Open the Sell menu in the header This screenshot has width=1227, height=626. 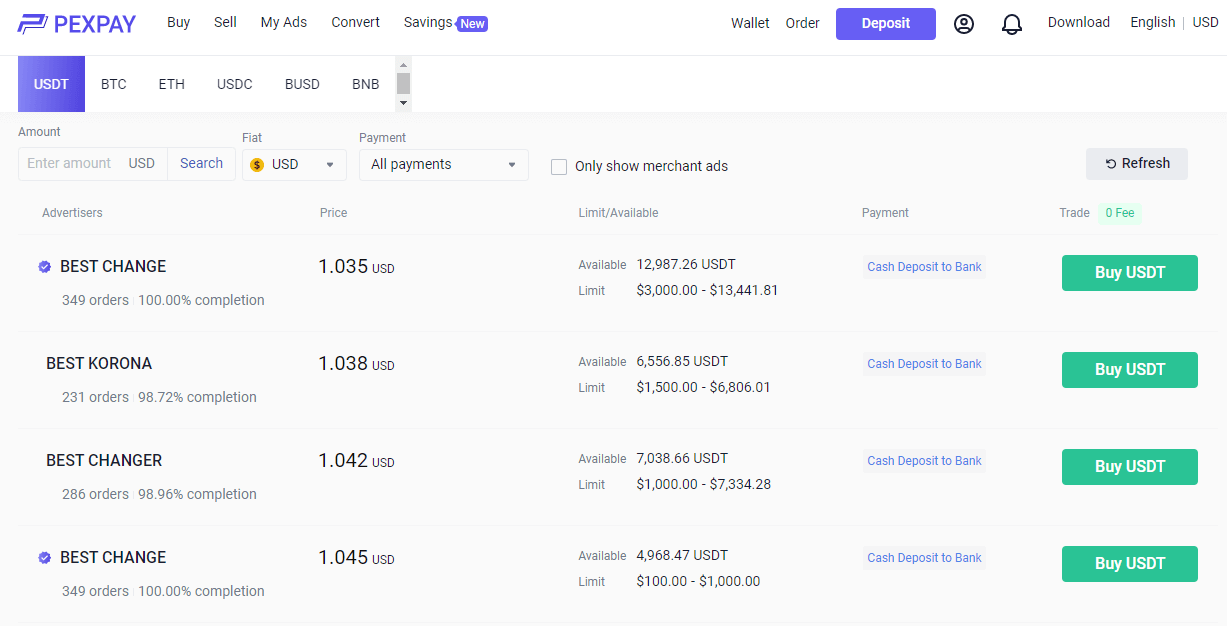click(225, 22)
